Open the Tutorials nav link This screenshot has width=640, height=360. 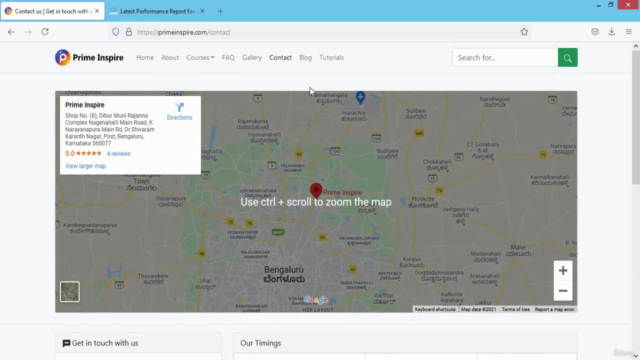[x=331, y=58]
